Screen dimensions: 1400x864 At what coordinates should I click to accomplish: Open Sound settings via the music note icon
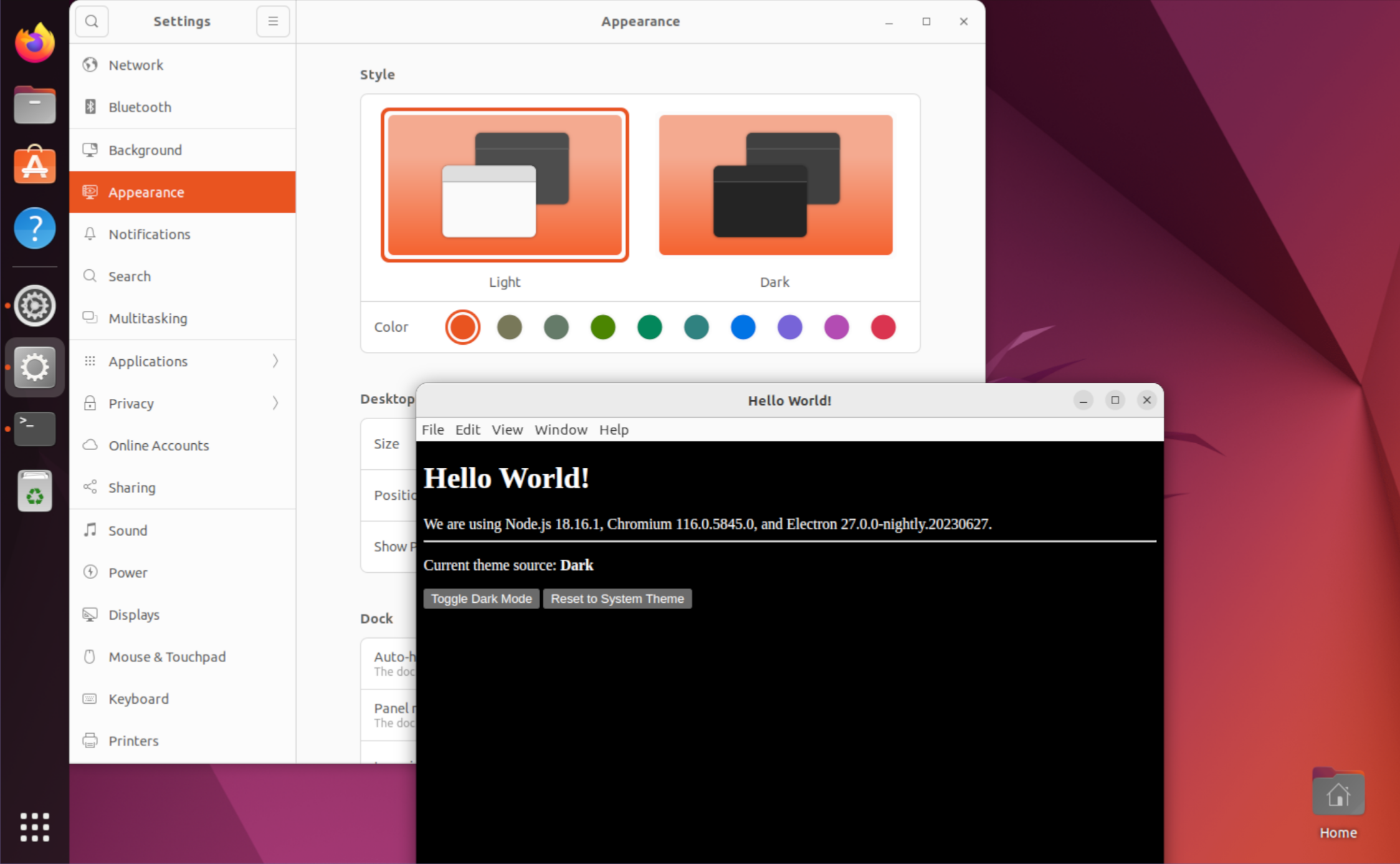(x=90, y=530)
